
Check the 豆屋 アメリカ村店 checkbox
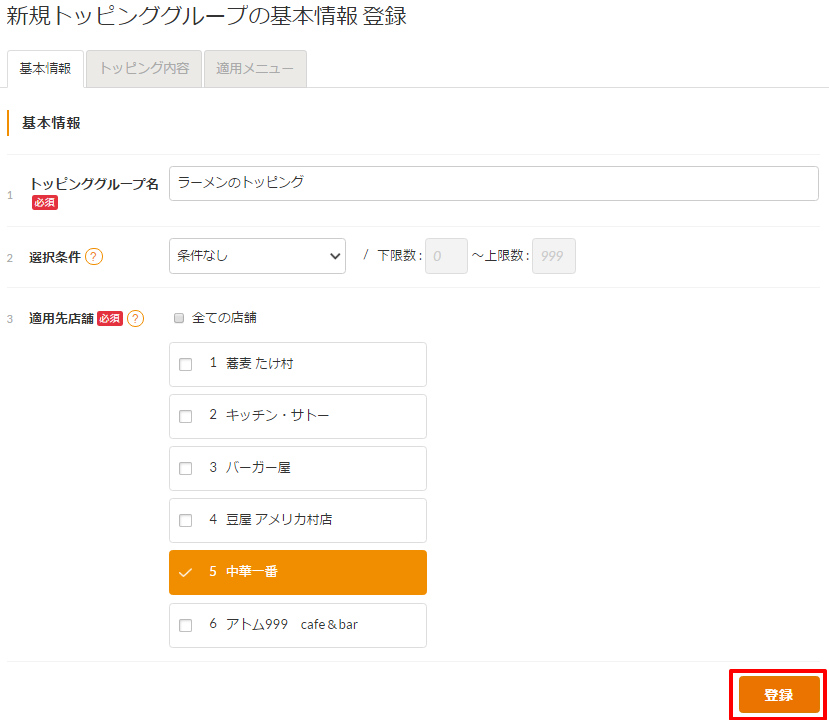185,521
